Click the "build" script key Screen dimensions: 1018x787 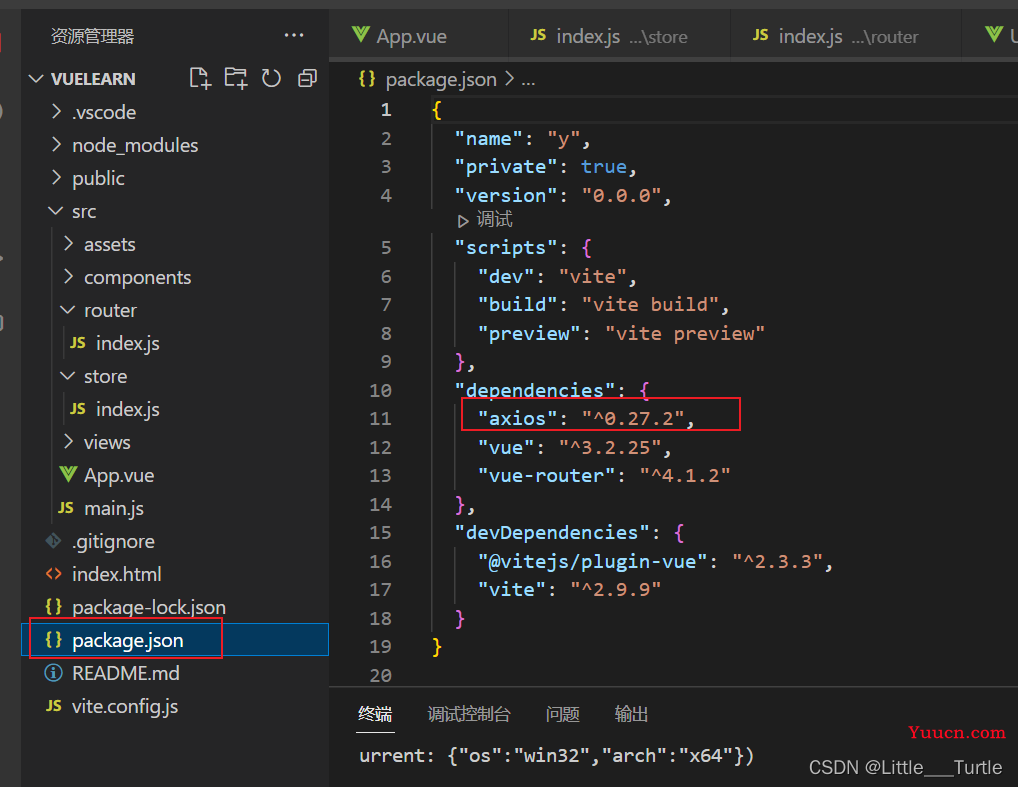tap(517, 305)
